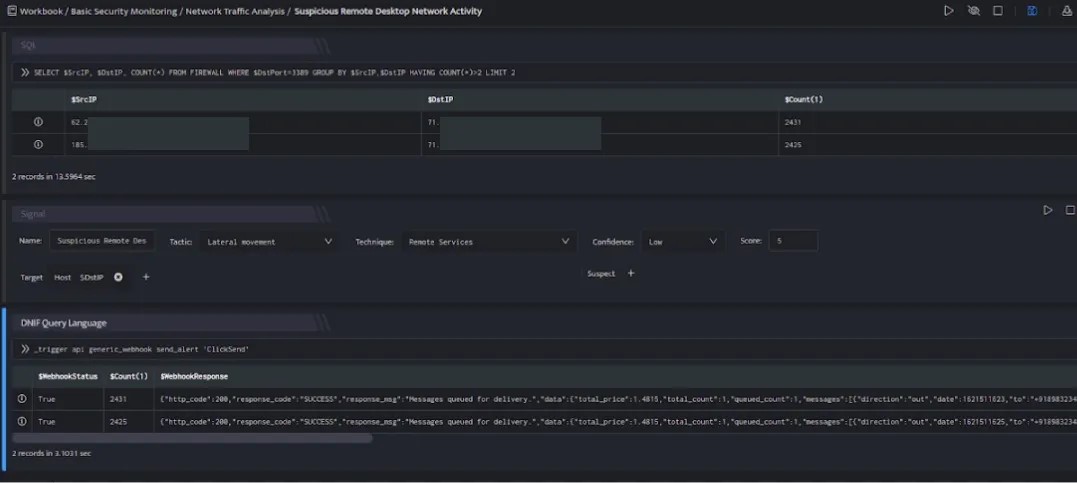
Task: Open the Basic Security Monitoring breadcrumb
Action: 124,11
